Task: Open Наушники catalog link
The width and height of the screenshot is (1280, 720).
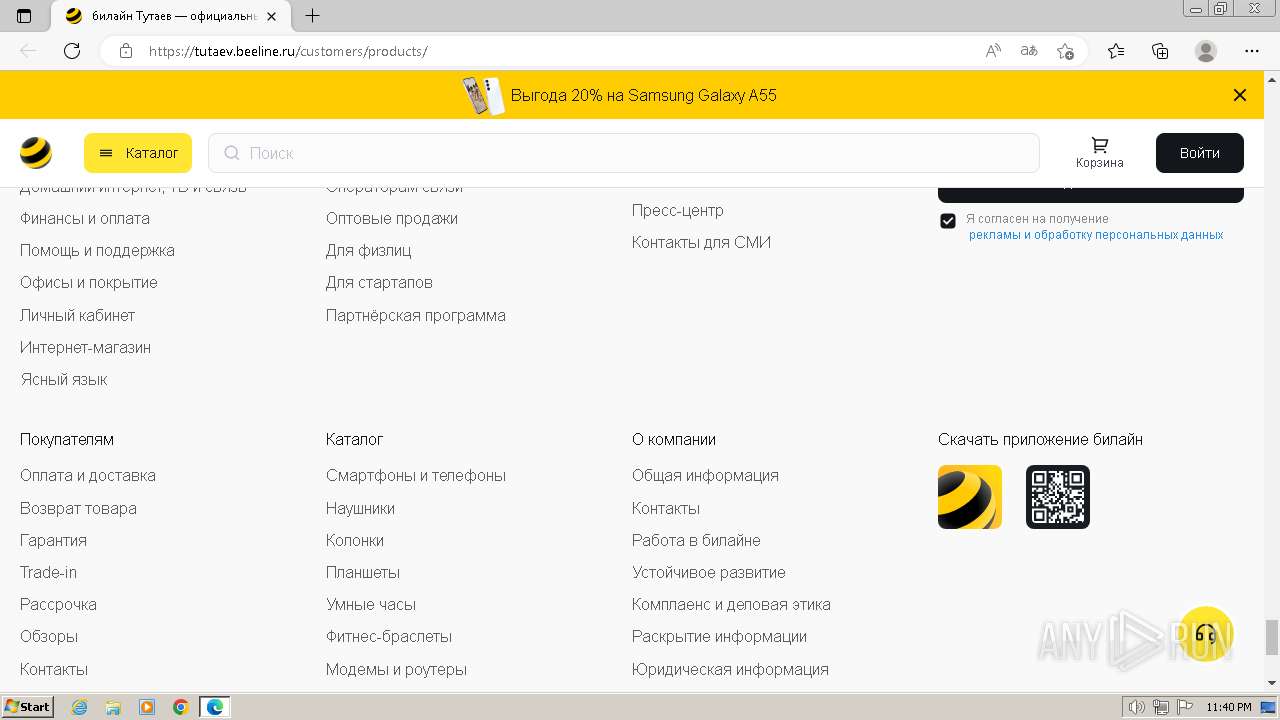Action: tap(360, 508)
